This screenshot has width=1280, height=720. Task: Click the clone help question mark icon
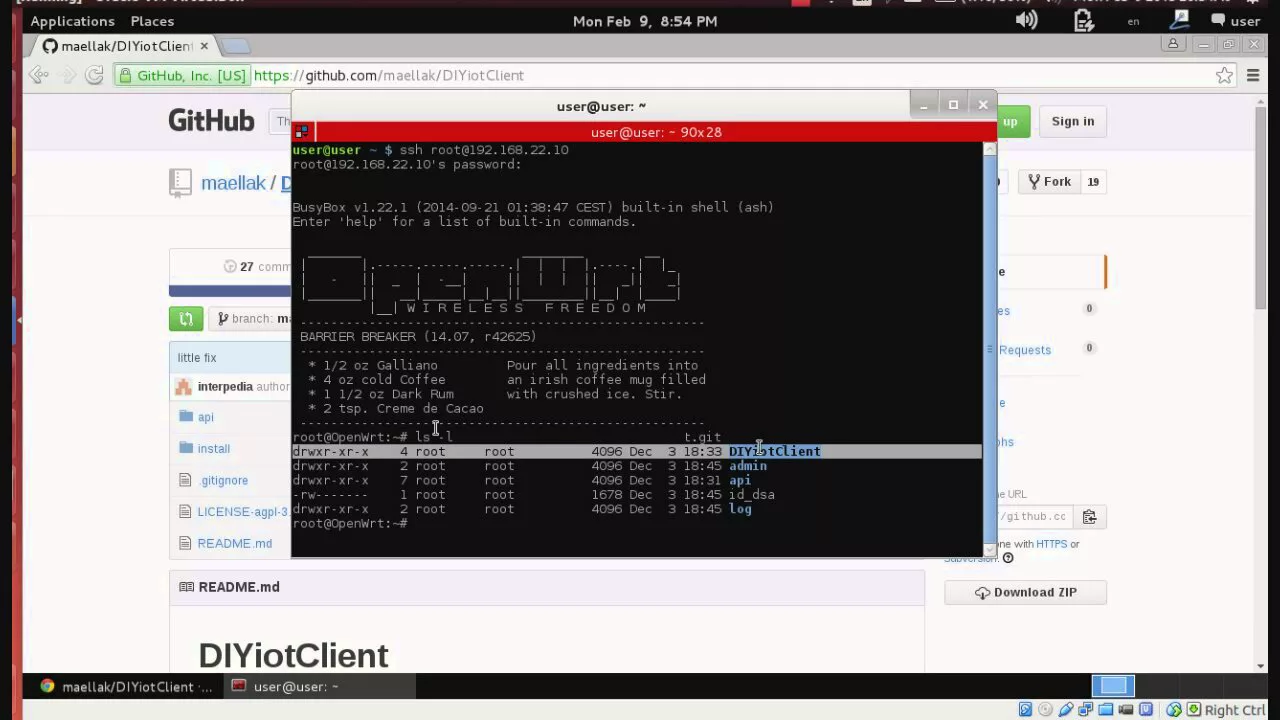click(1008, 558)
